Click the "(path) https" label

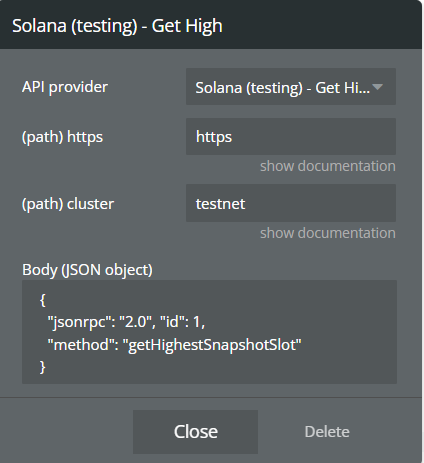62,137
